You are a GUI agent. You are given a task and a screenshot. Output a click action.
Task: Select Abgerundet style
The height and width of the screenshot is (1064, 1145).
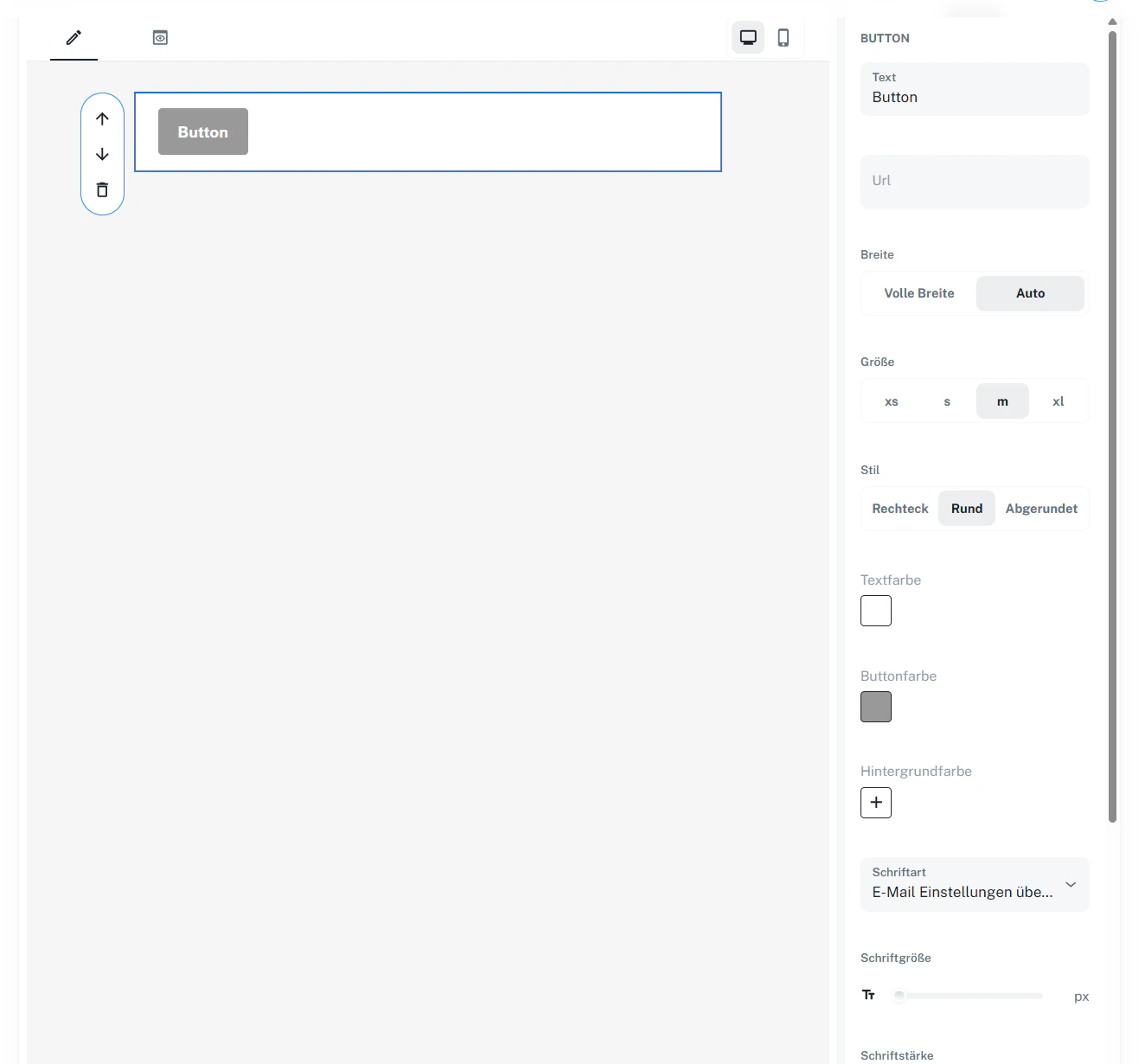[1041, 509]
